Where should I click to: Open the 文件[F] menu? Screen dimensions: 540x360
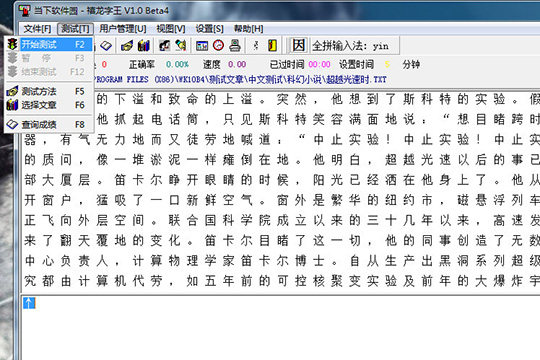(37, 29)
